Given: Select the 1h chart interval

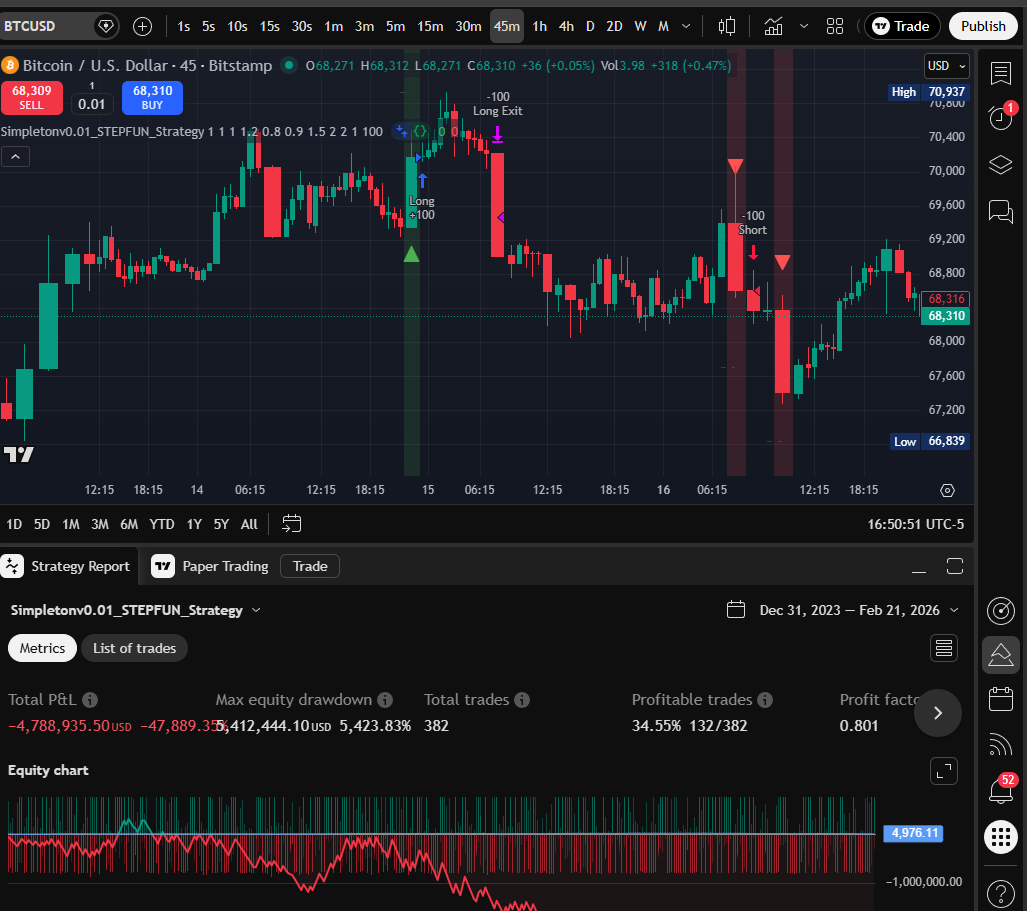Looking at the screenshot, I should point(540,26).
